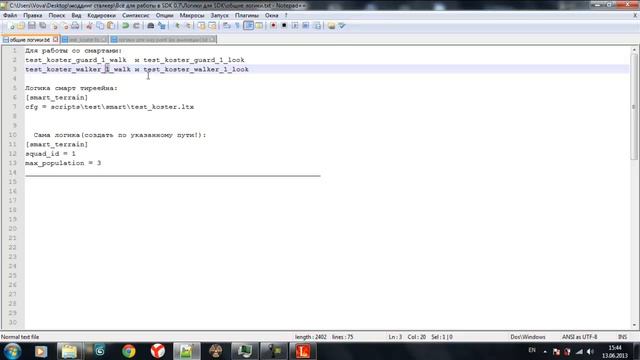Cut selection with the scissors icon
The image size is (640, 360).
pos(89,26)
